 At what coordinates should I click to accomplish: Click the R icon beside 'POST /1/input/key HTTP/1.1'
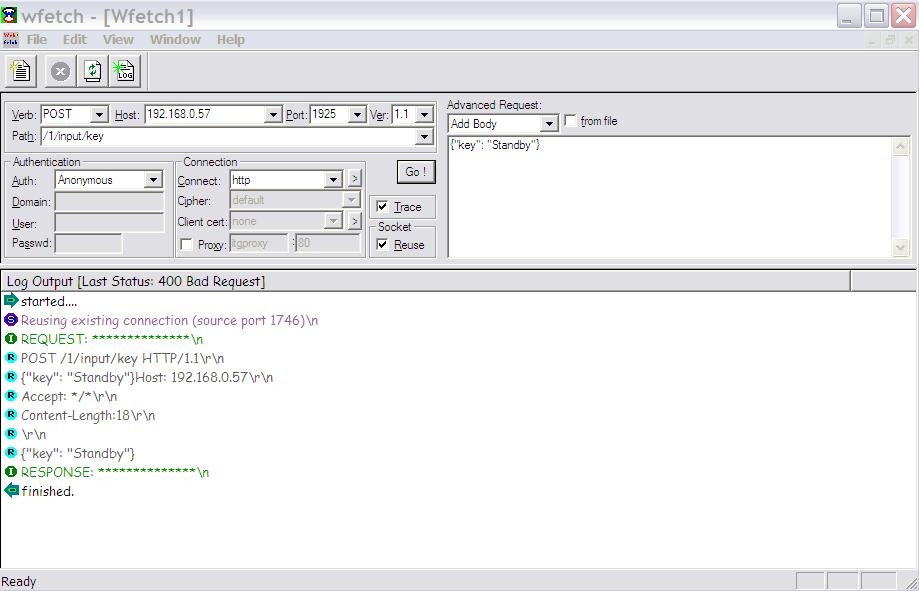[11, 358]
